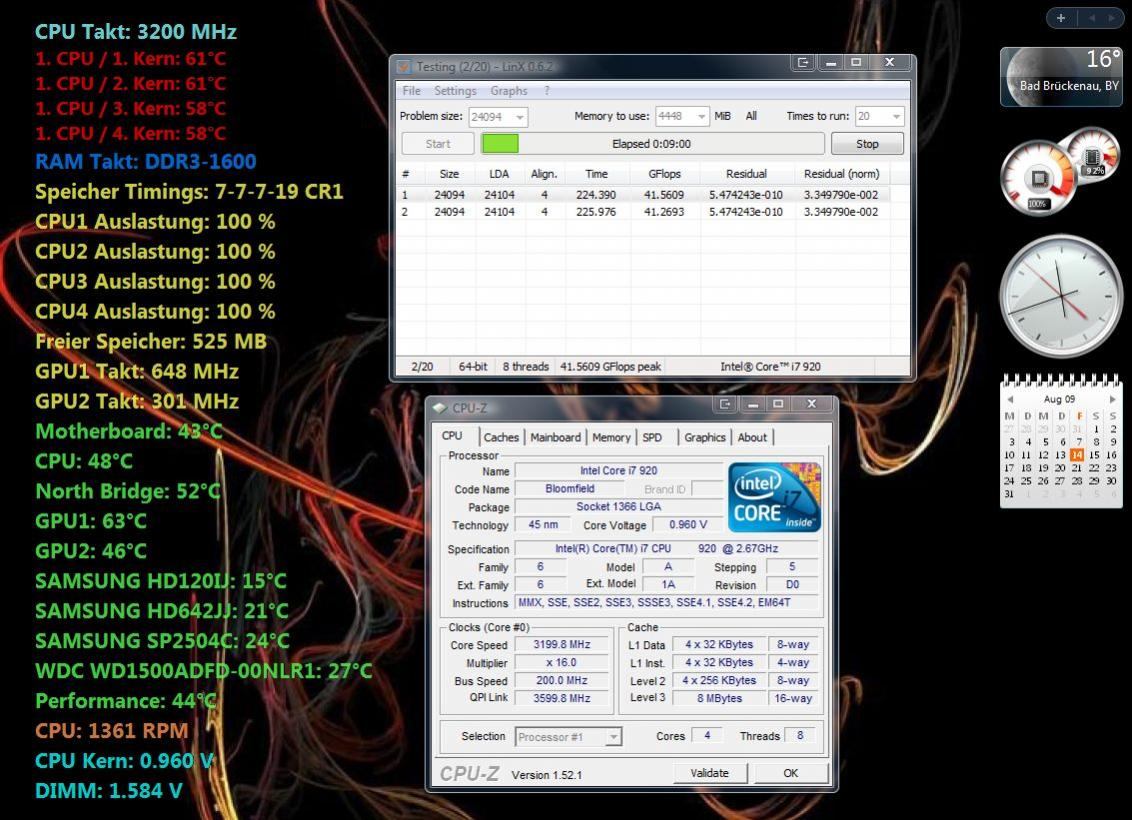
Task: Click the Bus Speed value 200.0 MHz
Action: click(x=562, y=681)
